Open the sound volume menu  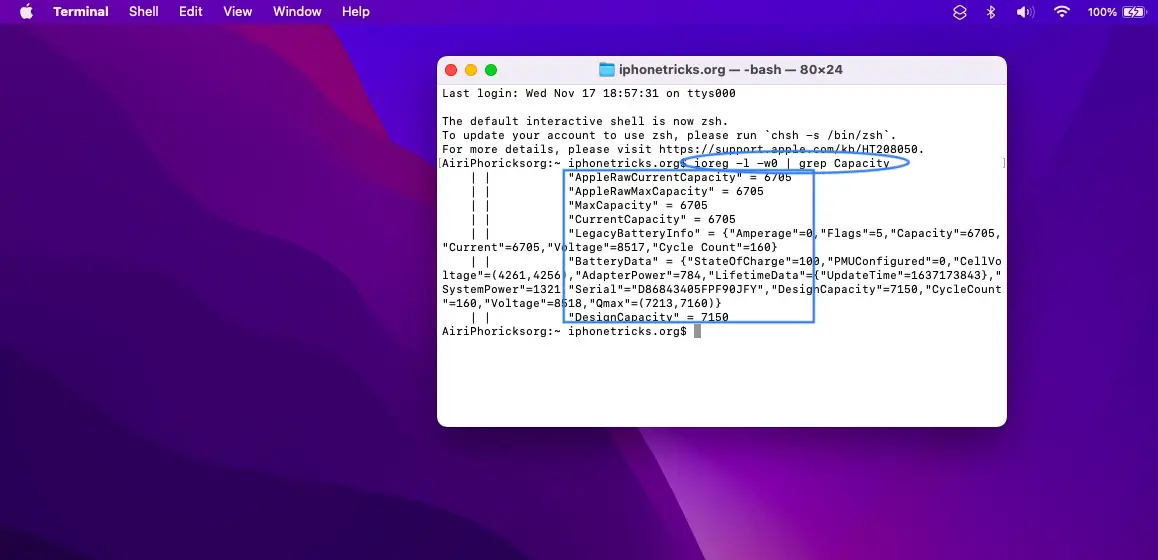1024,12
